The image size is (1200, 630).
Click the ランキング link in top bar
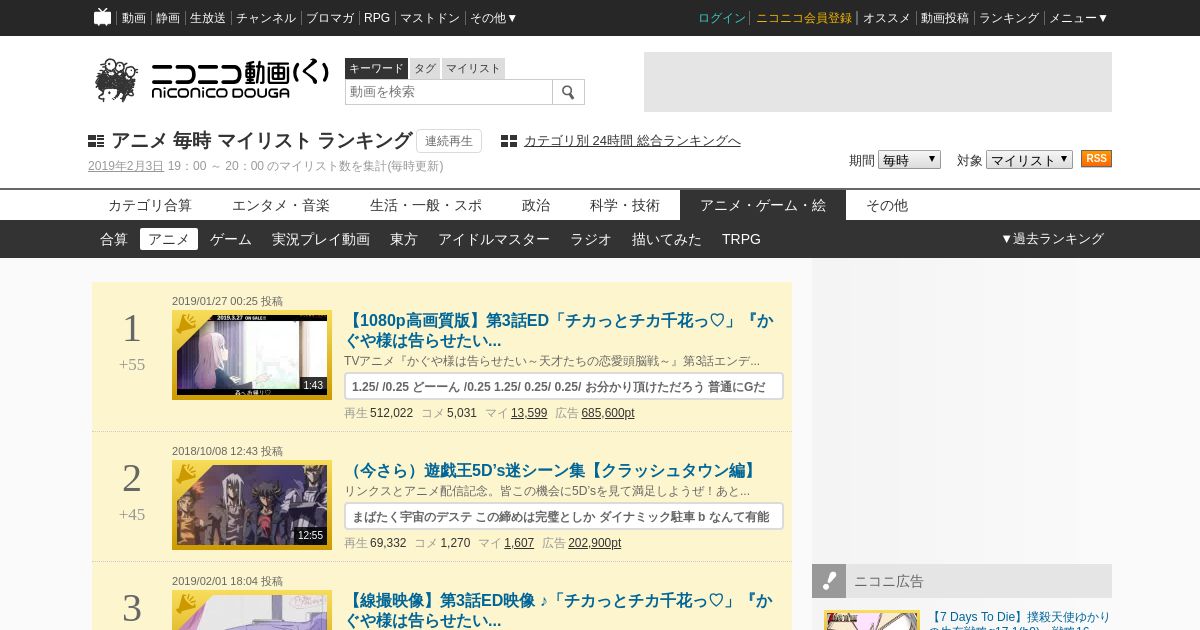[1009, 18]
